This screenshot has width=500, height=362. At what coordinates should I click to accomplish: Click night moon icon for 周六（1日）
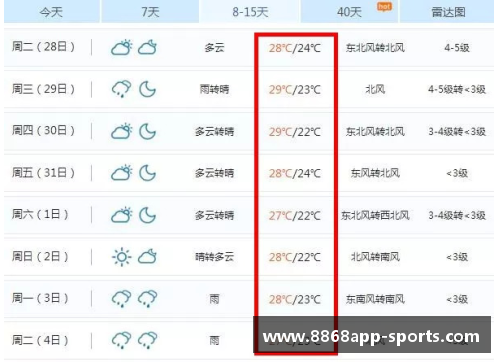[x=147, y=215]
